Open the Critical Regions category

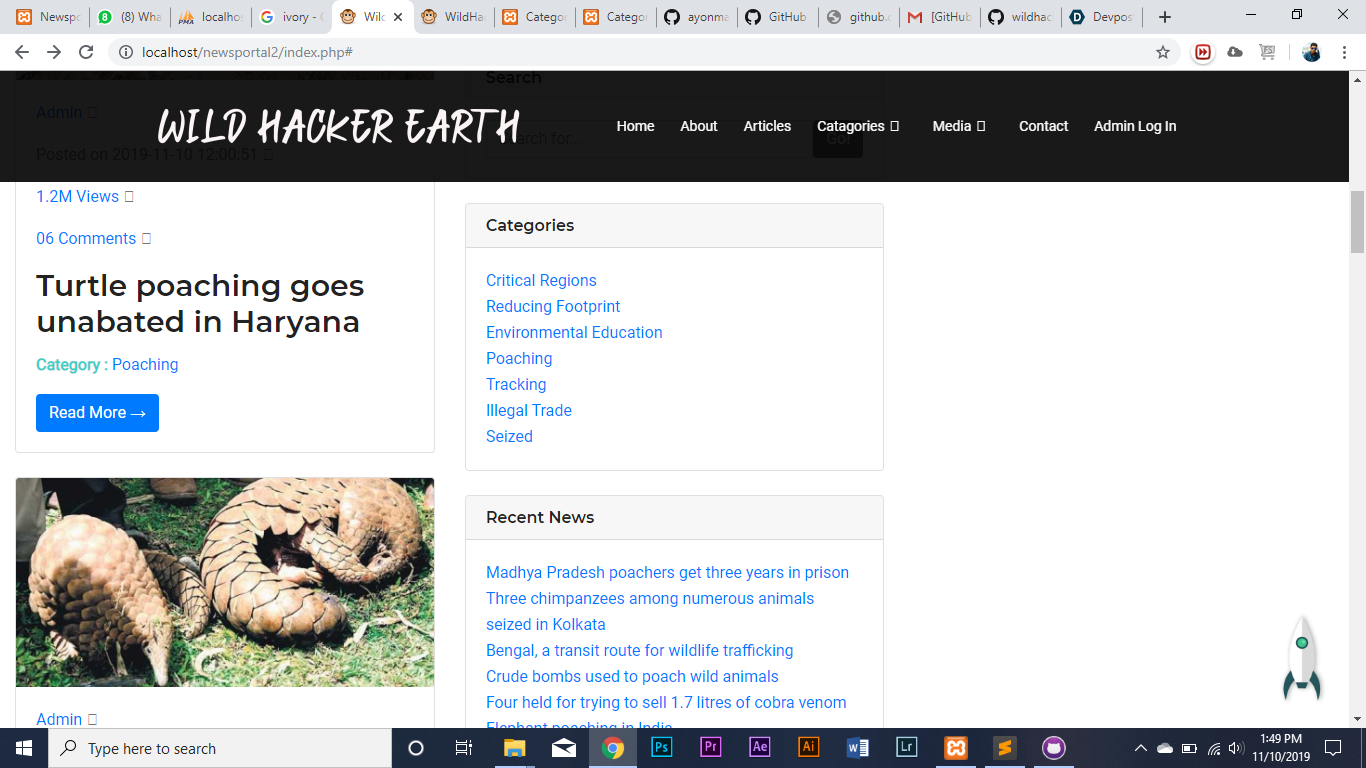coord(541,281)
